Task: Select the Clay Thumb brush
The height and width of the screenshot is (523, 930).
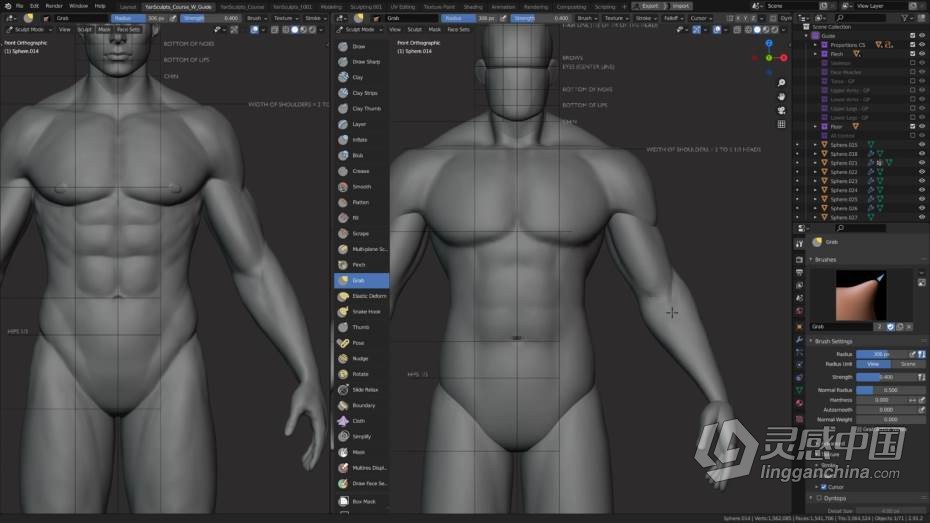Action: point(361,109)
